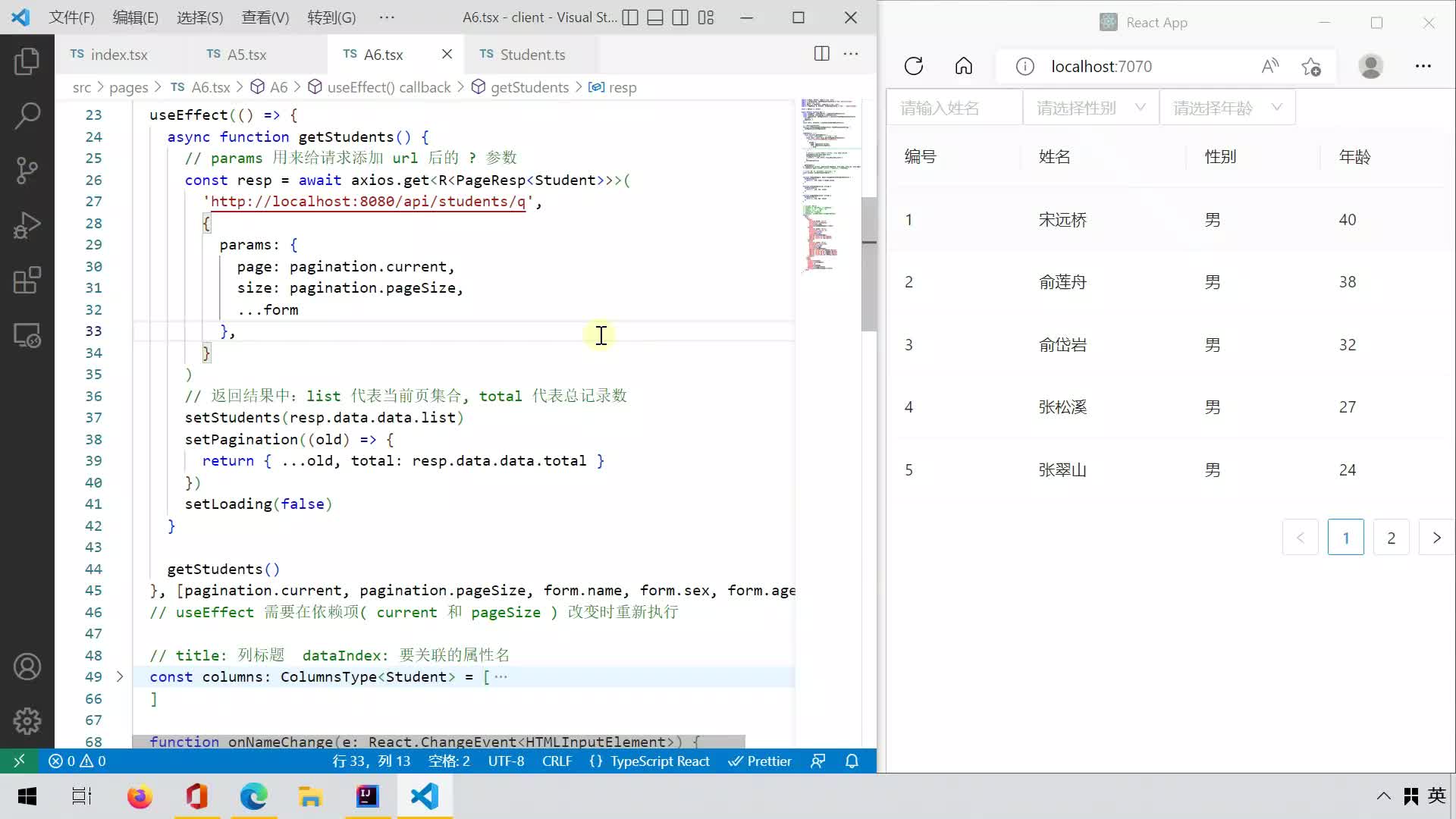Open the Source Control view
The height and width of the screenshot is (819, 1456).
click(27, 171)
